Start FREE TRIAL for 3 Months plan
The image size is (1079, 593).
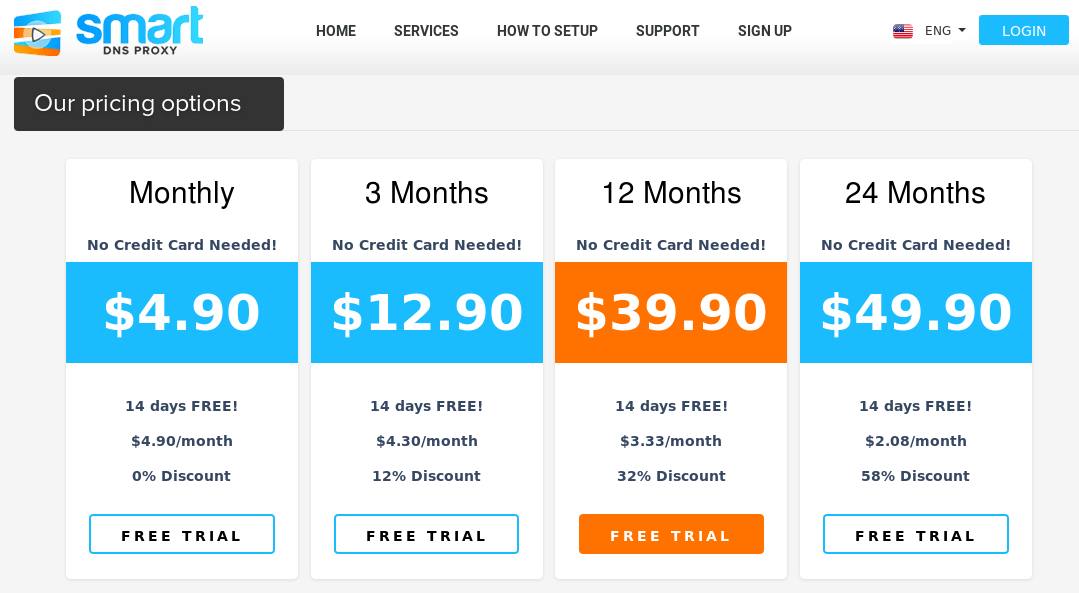coord(426,534)
